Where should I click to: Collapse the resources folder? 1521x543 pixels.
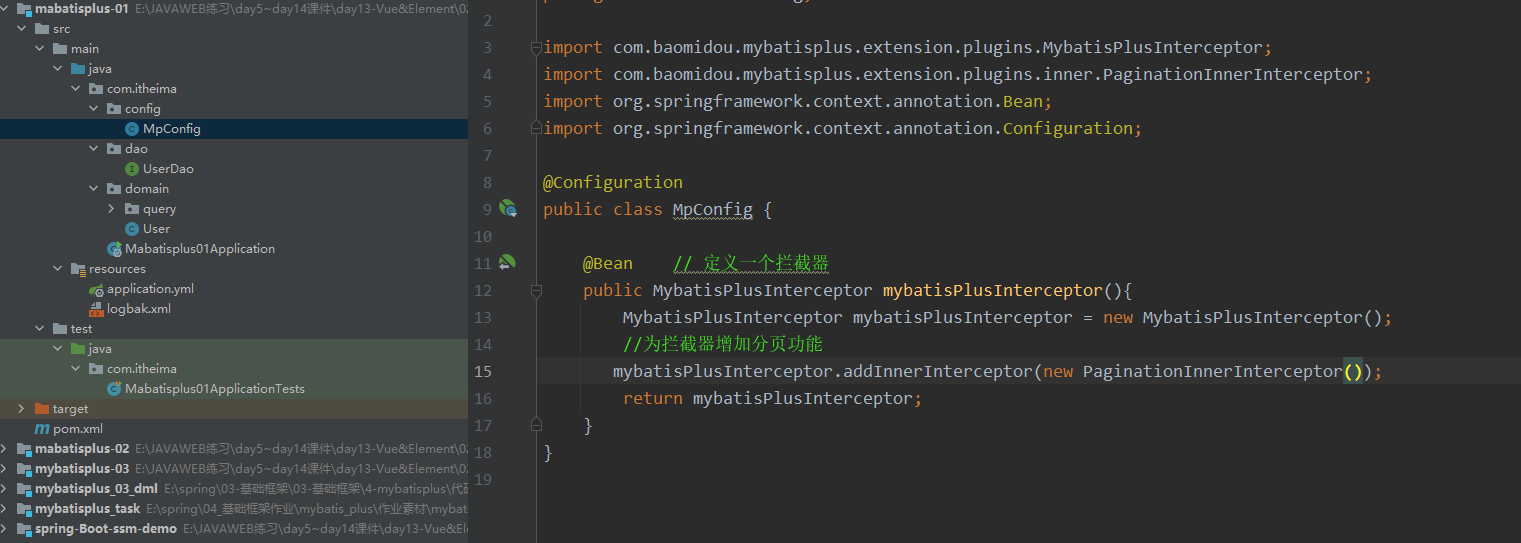58,269
